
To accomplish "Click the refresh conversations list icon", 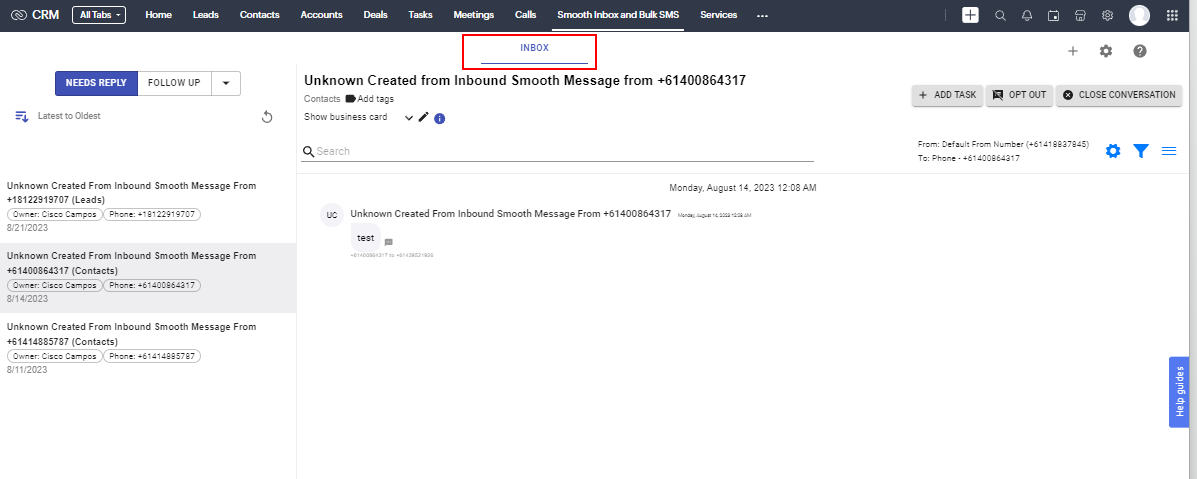I will pyautogui.click(x=267, y=117).
